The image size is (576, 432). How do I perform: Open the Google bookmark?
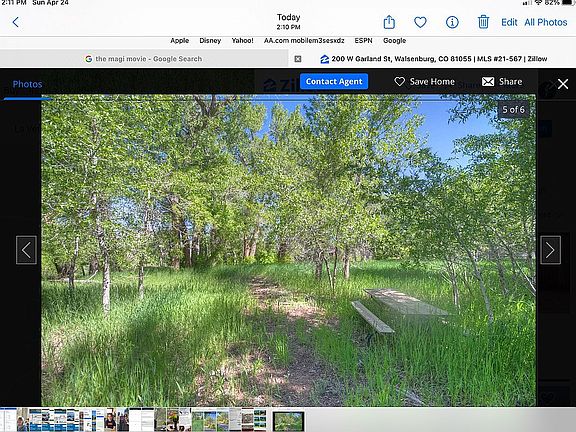coord(395,40)
